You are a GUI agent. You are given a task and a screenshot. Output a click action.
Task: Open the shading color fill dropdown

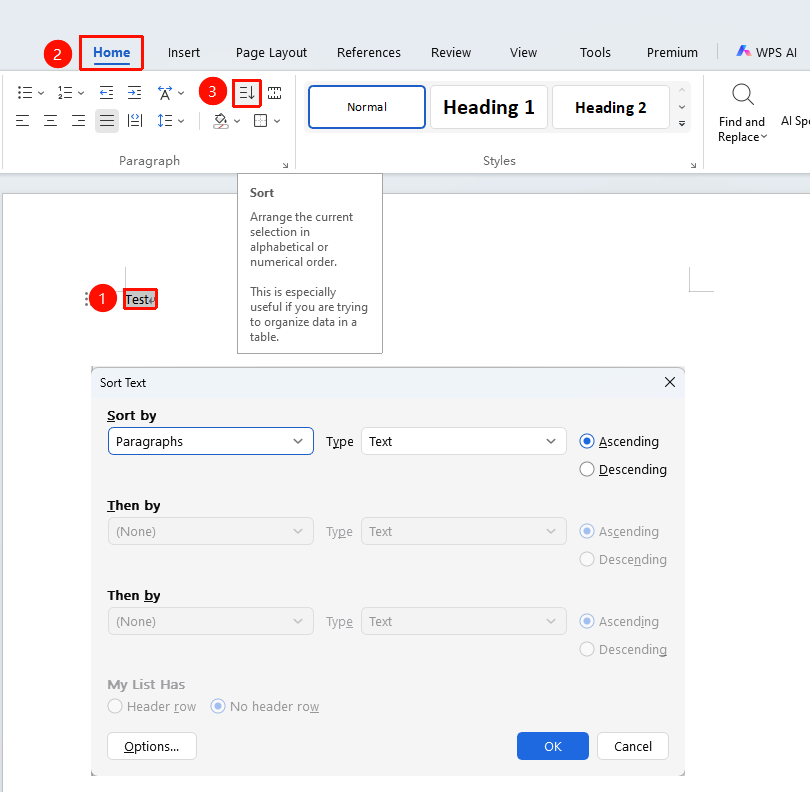tap(237, 121)
